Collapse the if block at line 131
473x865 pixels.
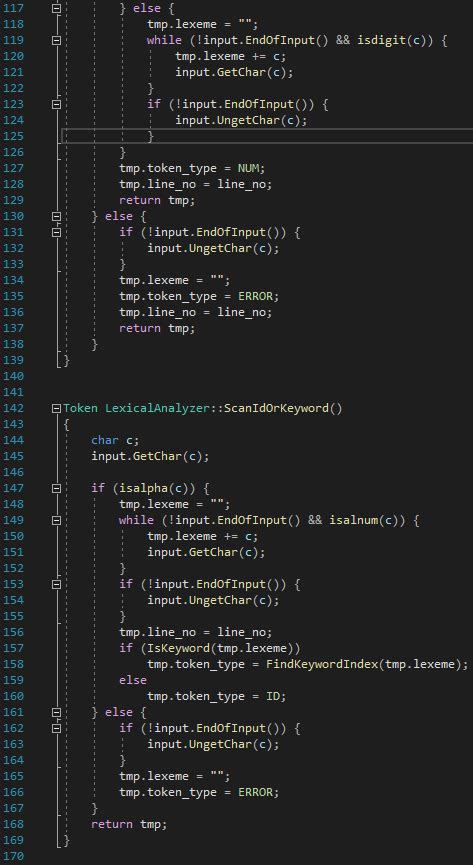(x=56, y=232)
